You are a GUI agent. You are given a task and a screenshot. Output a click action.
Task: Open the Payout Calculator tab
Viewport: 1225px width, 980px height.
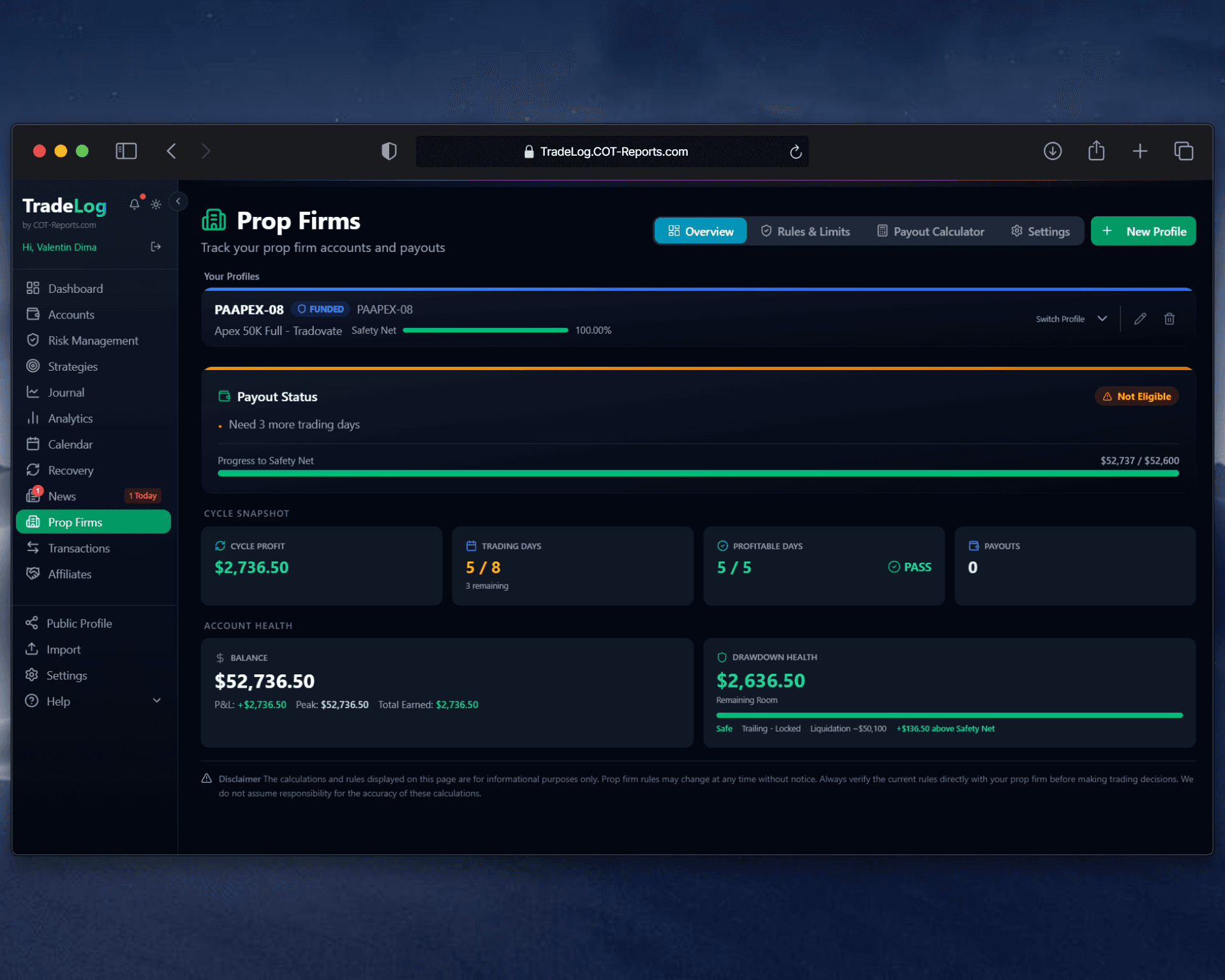(x=930, y=232)
